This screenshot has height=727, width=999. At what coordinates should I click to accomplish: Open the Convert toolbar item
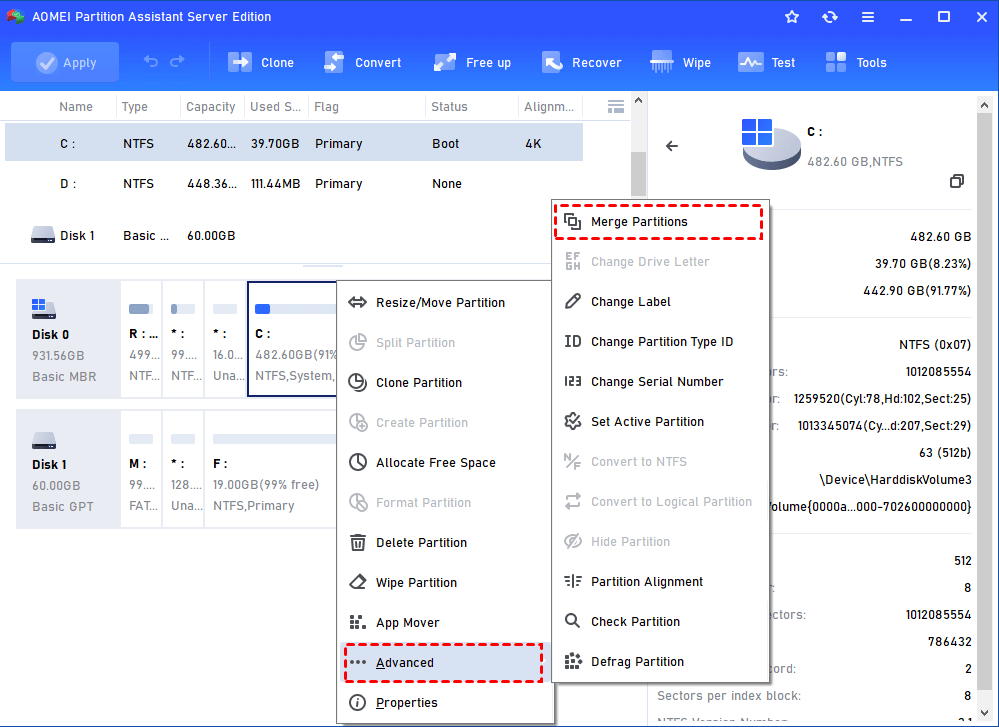pos(363,62)
